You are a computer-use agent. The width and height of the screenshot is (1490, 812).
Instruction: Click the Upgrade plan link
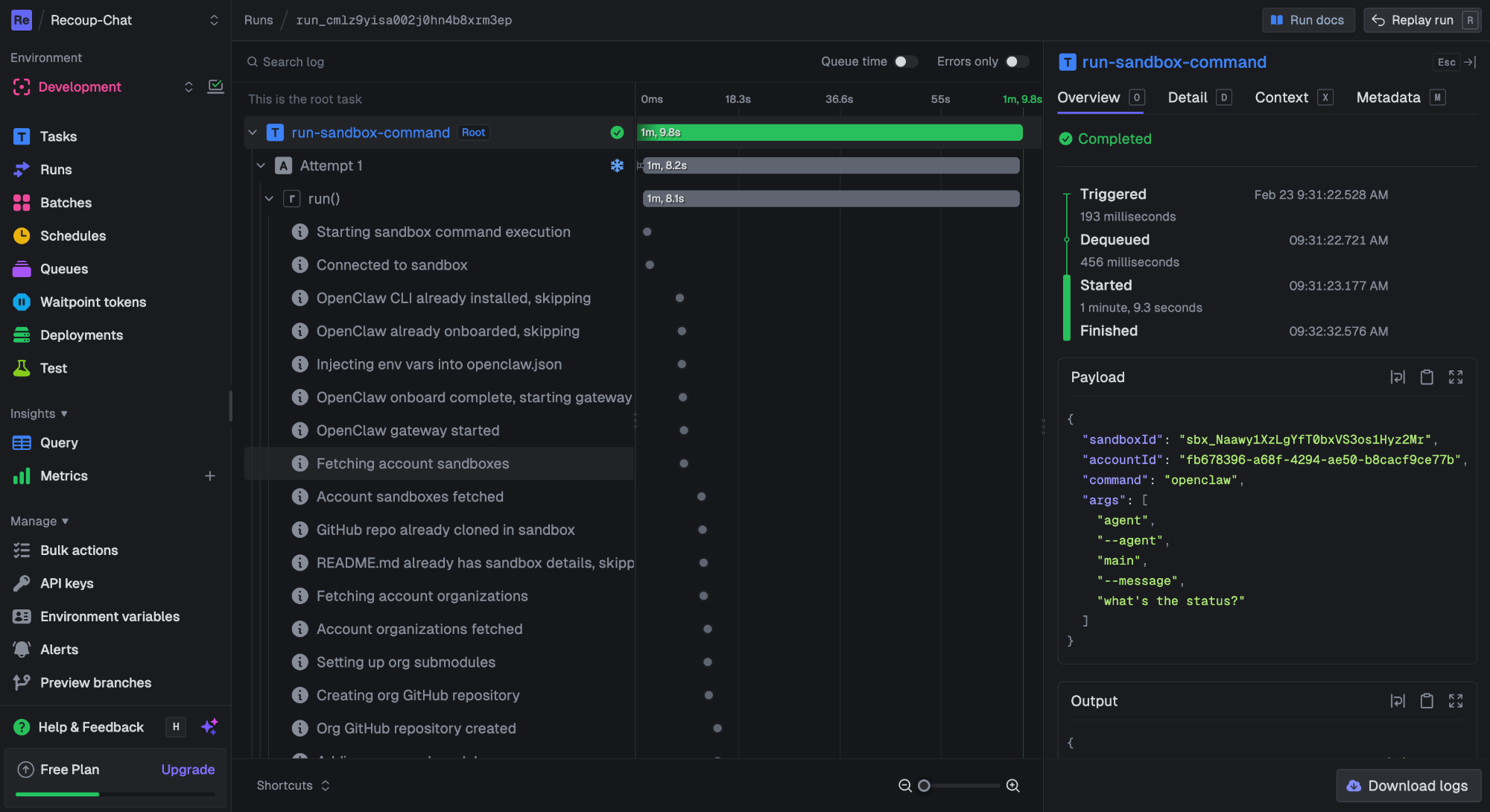coord(188,770)
